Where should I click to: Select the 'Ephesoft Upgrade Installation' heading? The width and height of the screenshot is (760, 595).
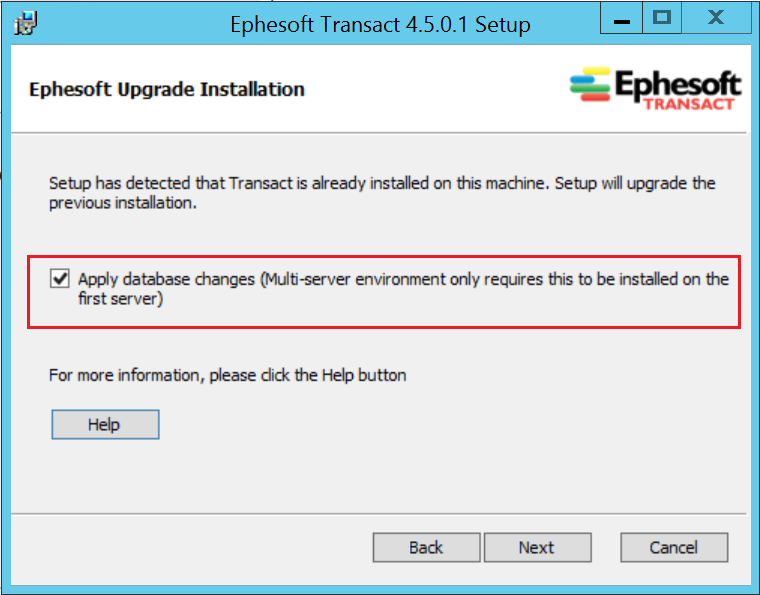[167, 90]
